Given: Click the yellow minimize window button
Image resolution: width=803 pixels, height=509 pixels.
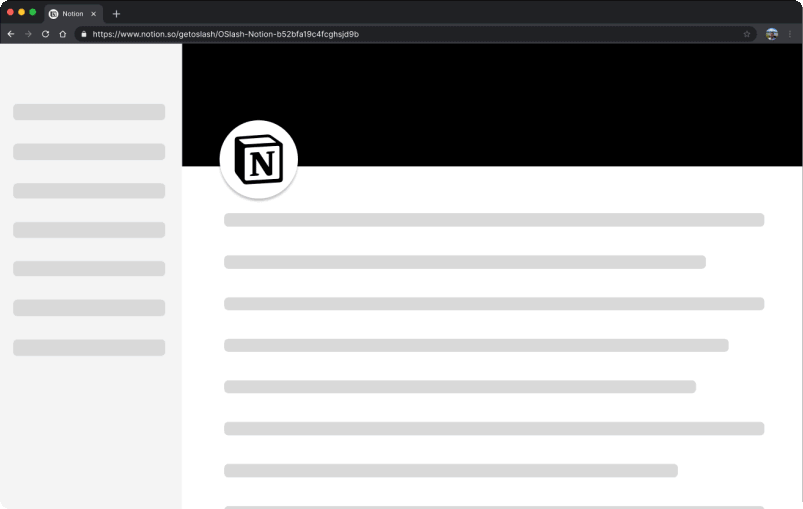Looking at the screenshot, I should point(22,12).
